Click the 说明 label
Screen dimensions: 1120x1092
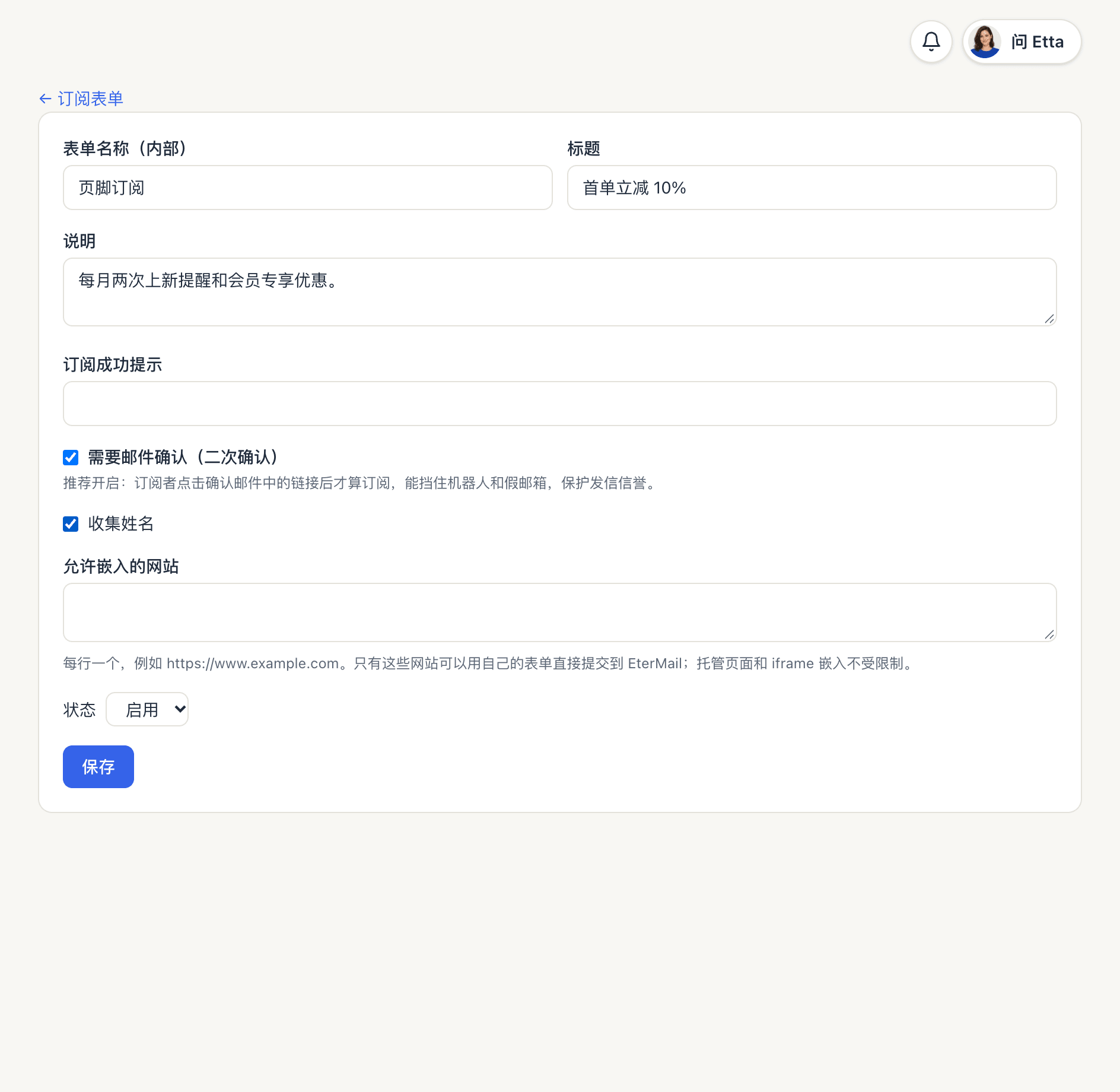(79, 241)
